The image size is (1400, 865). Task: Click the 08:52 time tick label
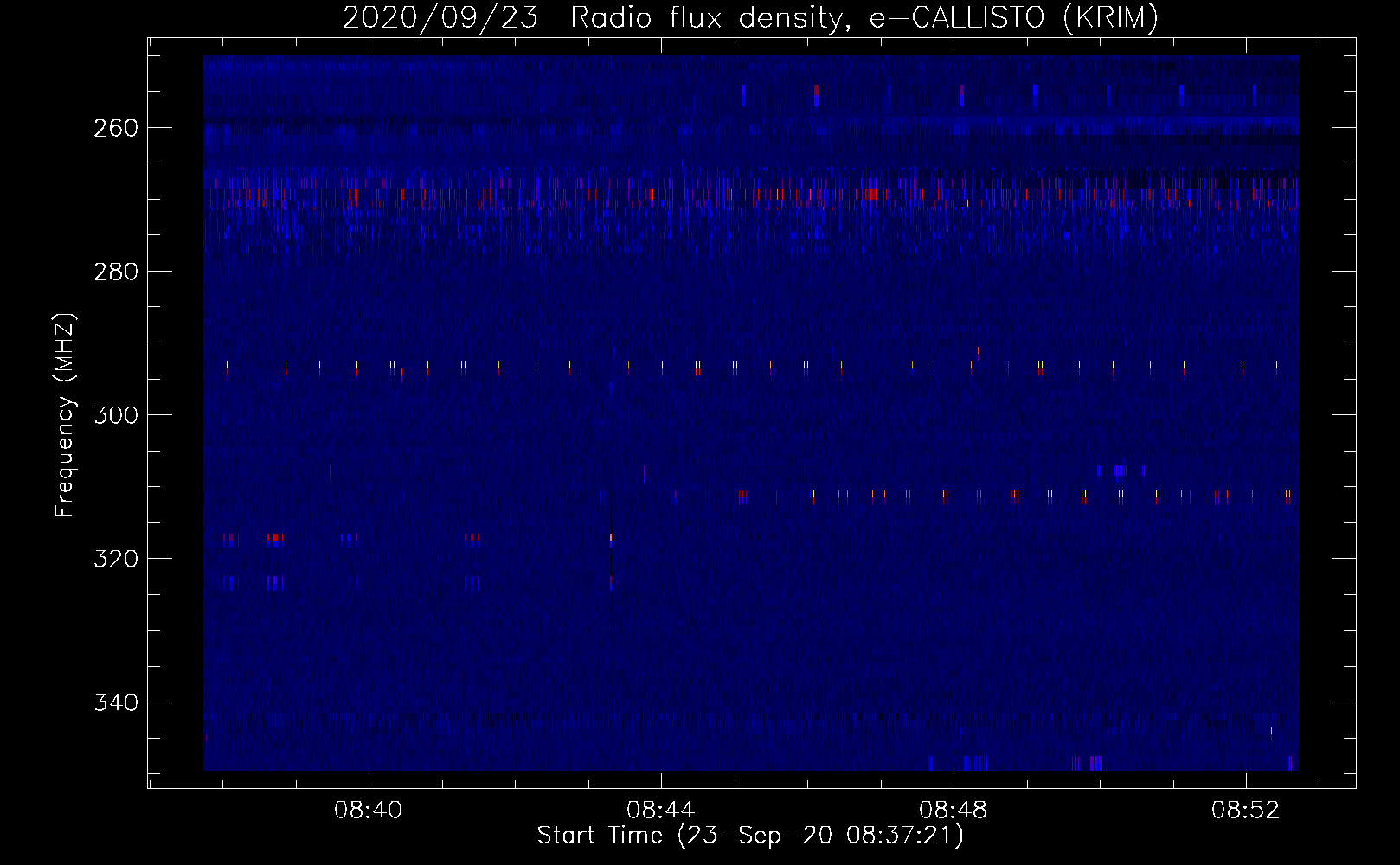1246,810
